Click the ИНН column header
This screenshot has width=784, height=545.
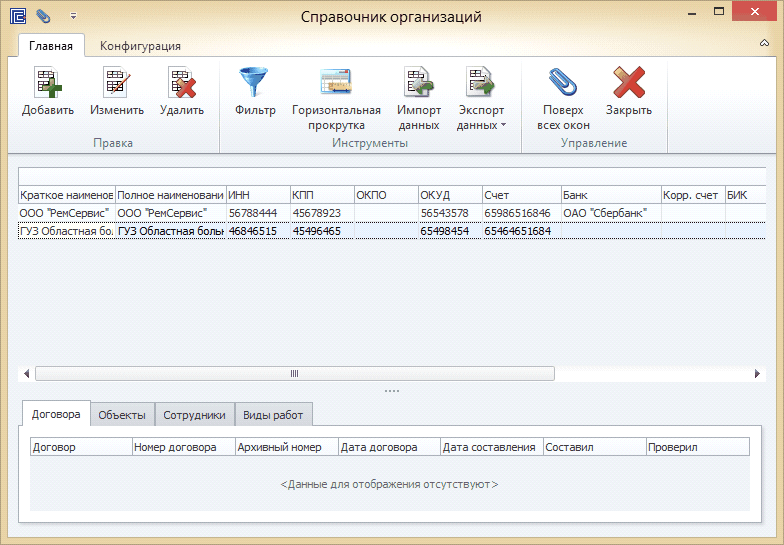[x=258, y=195]
